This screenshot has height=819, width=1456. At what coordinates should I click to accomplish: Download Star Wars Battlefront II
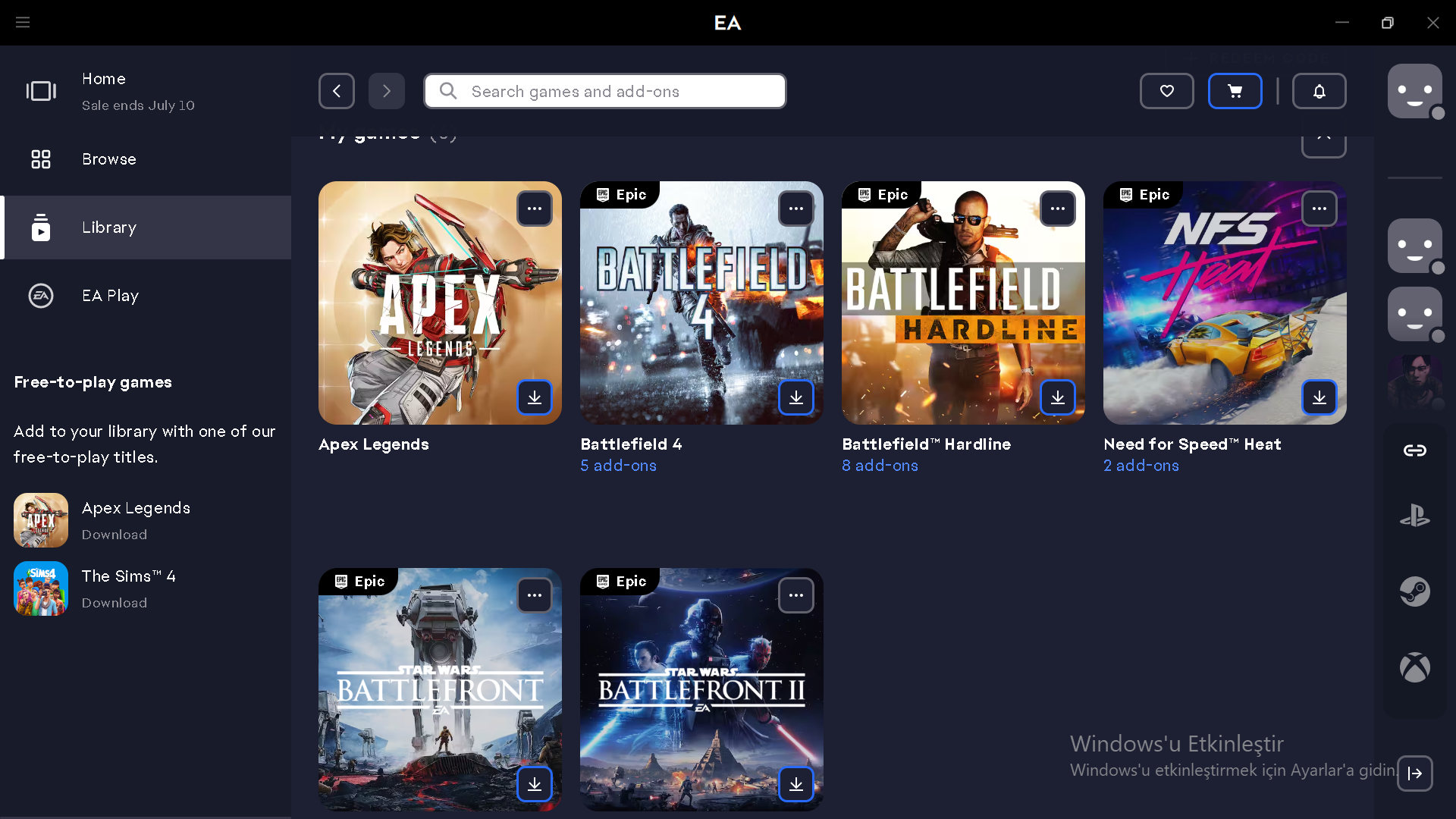tap(796, 784)
